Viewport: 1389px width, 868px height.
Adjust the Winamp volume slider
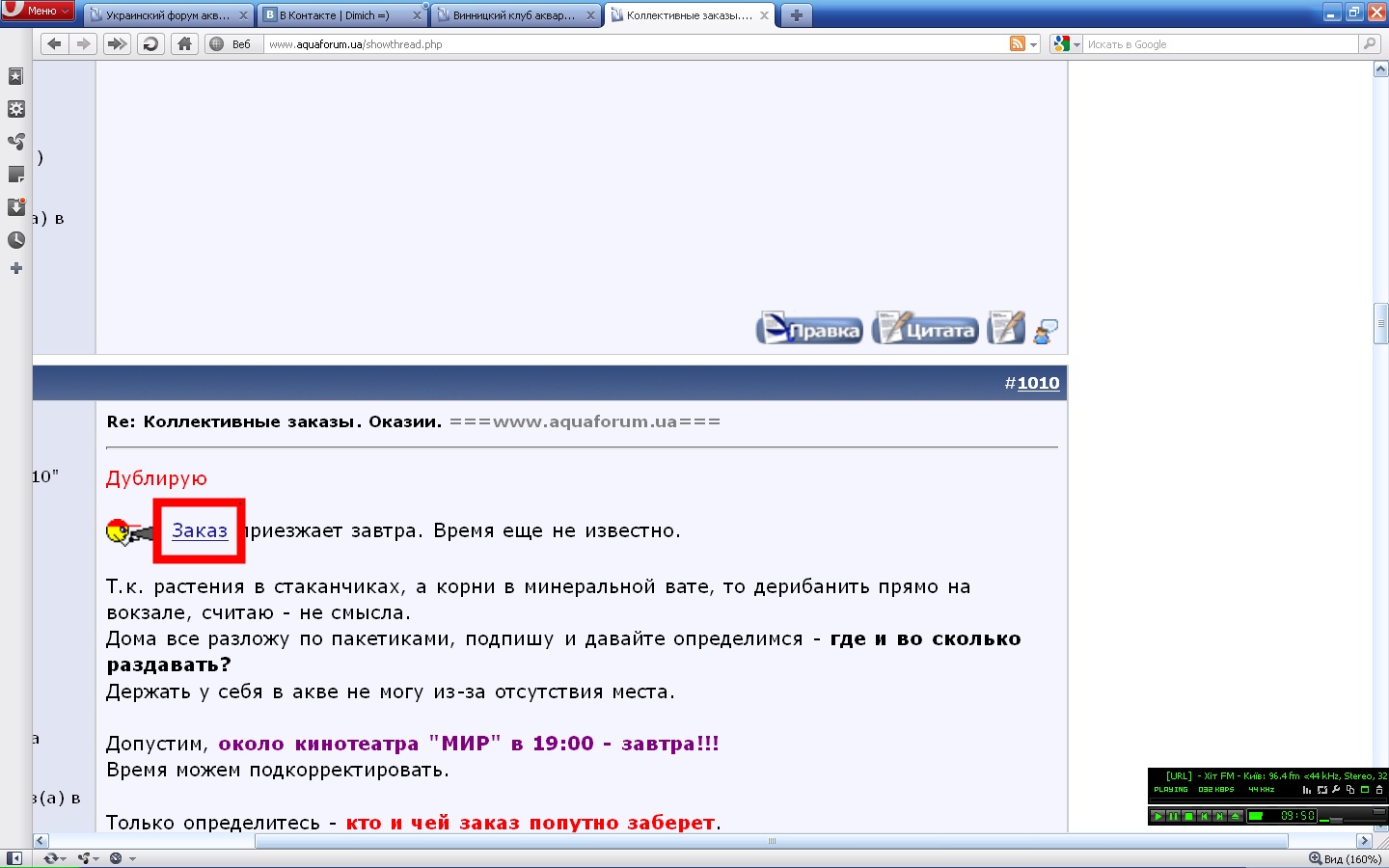click(1336, 820)
